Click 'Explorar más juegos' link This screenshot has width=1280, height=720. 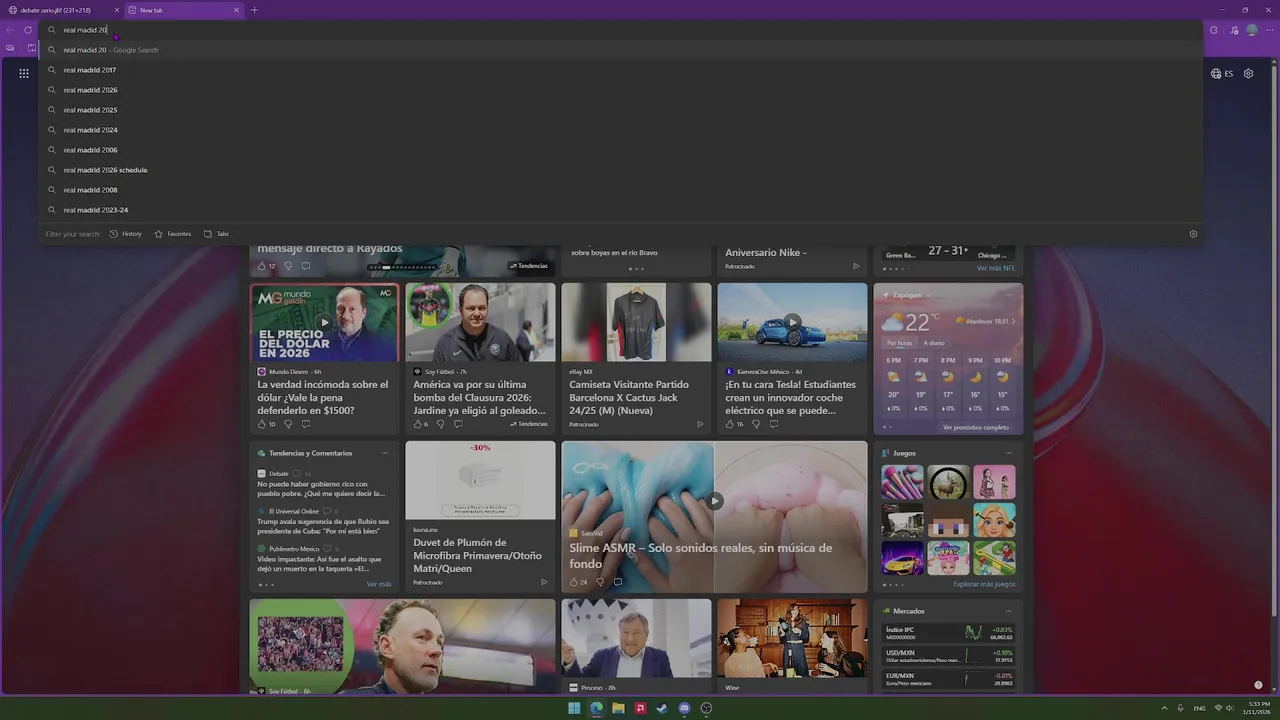coord(984,584)
